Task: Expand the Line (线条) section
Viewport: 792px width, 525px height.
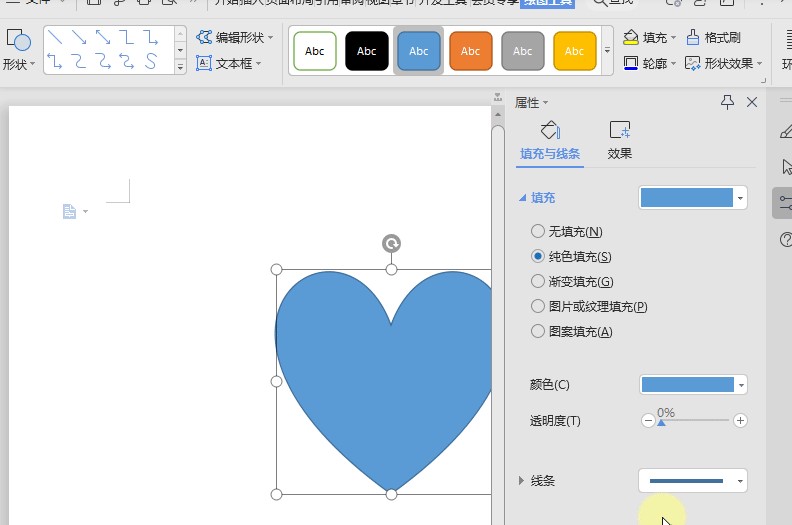Action: coord(521,481)
